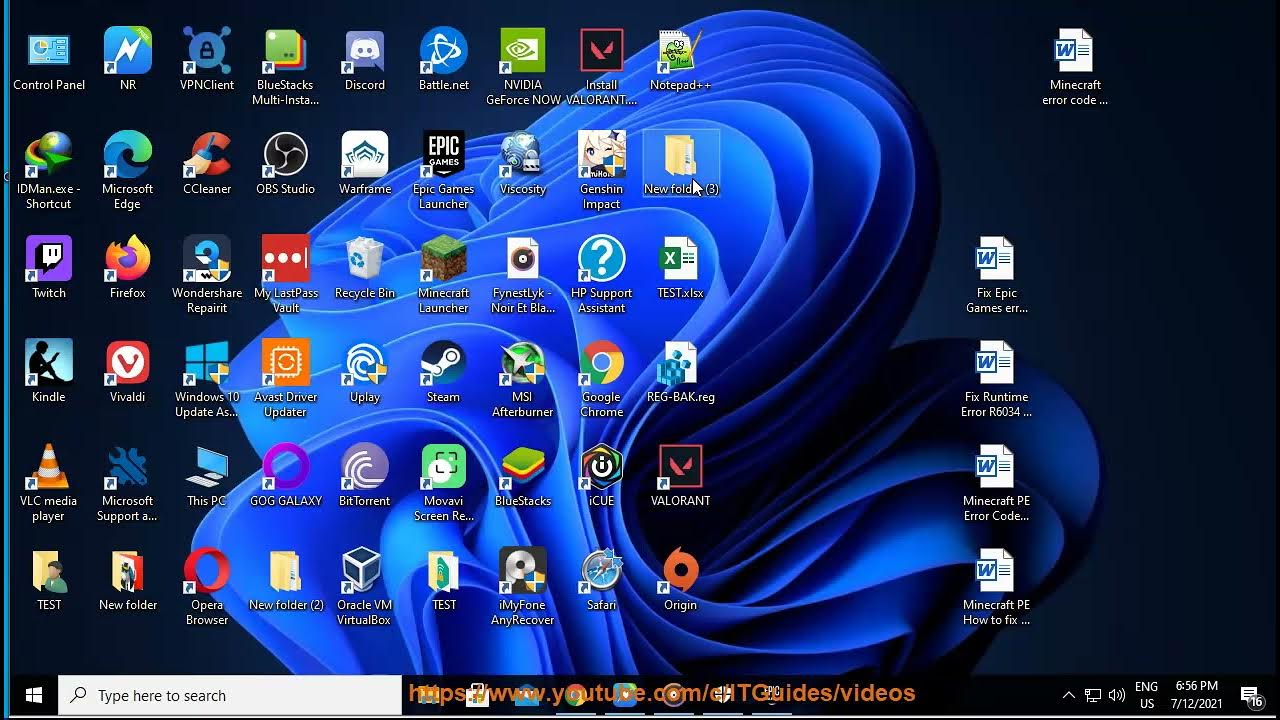Image resolution: width=1280 pixels, height=720 pixels.
Task: Select Movavi Screen Recorder icon
Action: (444, 483)
